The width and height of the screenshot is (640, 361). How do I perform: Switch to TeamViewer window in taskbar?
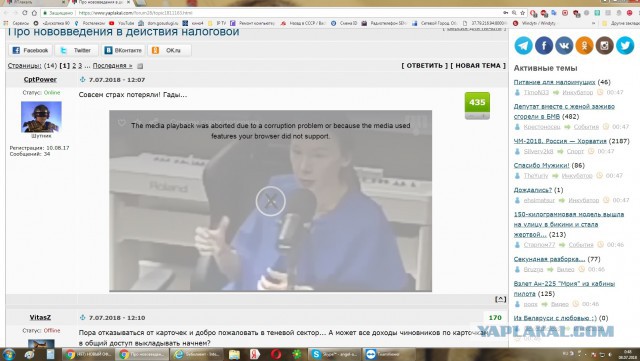[389, 354]
